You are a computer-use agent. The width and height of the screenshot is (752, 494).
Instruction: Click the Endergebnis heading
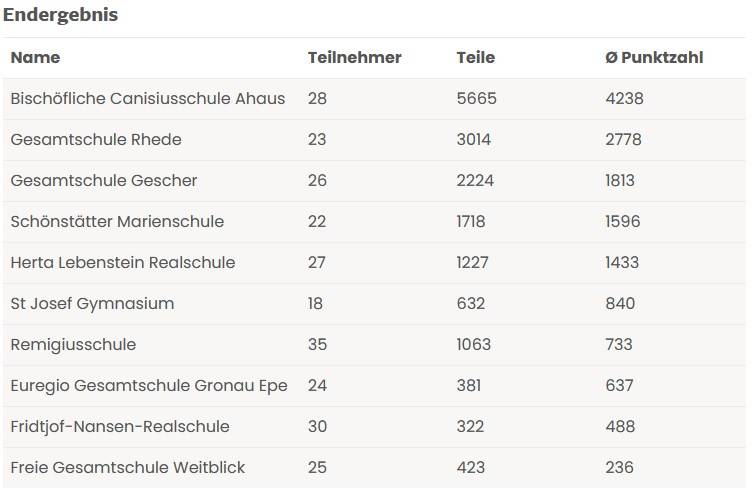click(x=60, y=15)
